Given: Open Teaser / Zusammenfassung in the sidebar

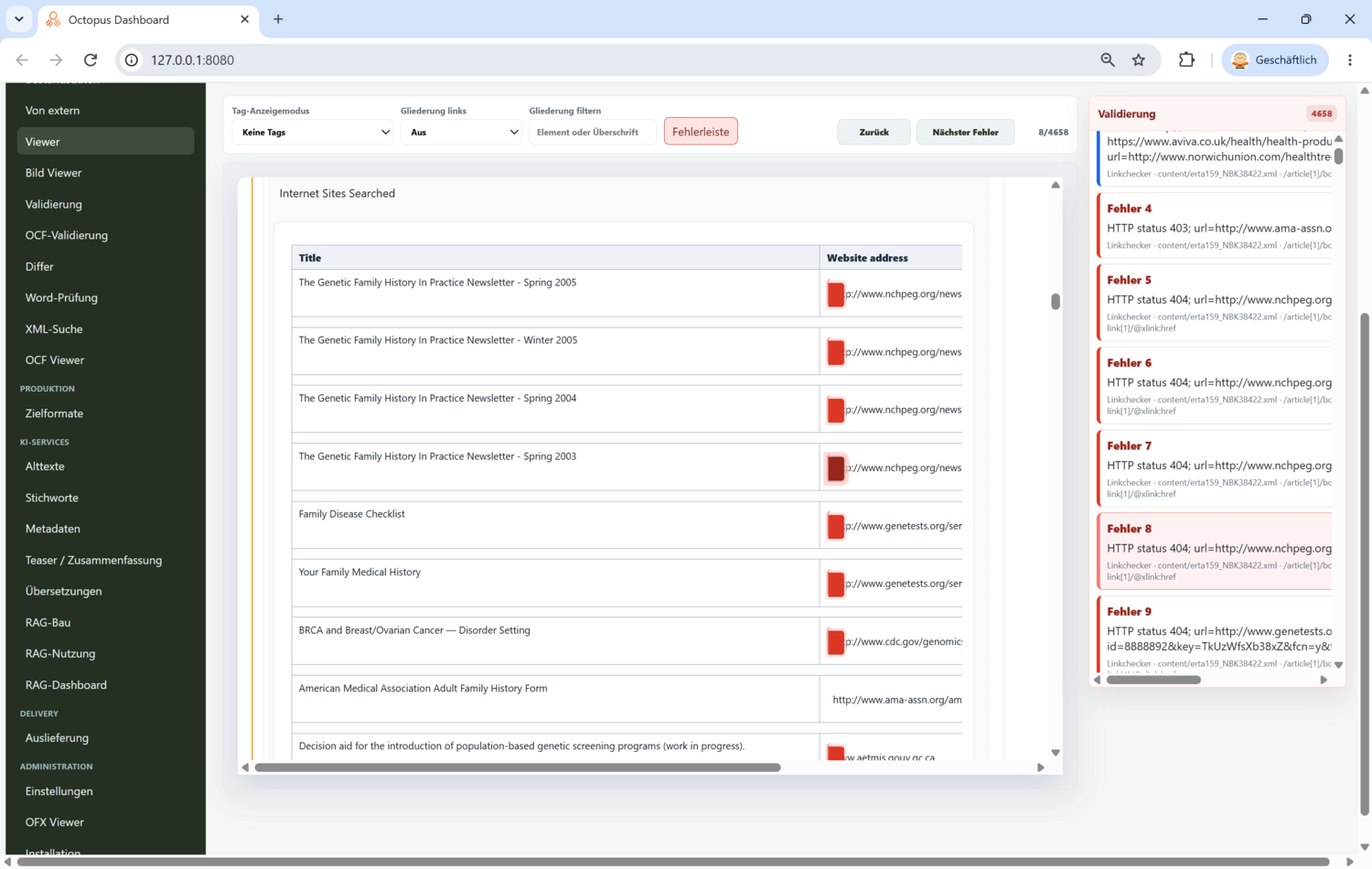Looking at the screenshot, I should [x=105, y=561].
